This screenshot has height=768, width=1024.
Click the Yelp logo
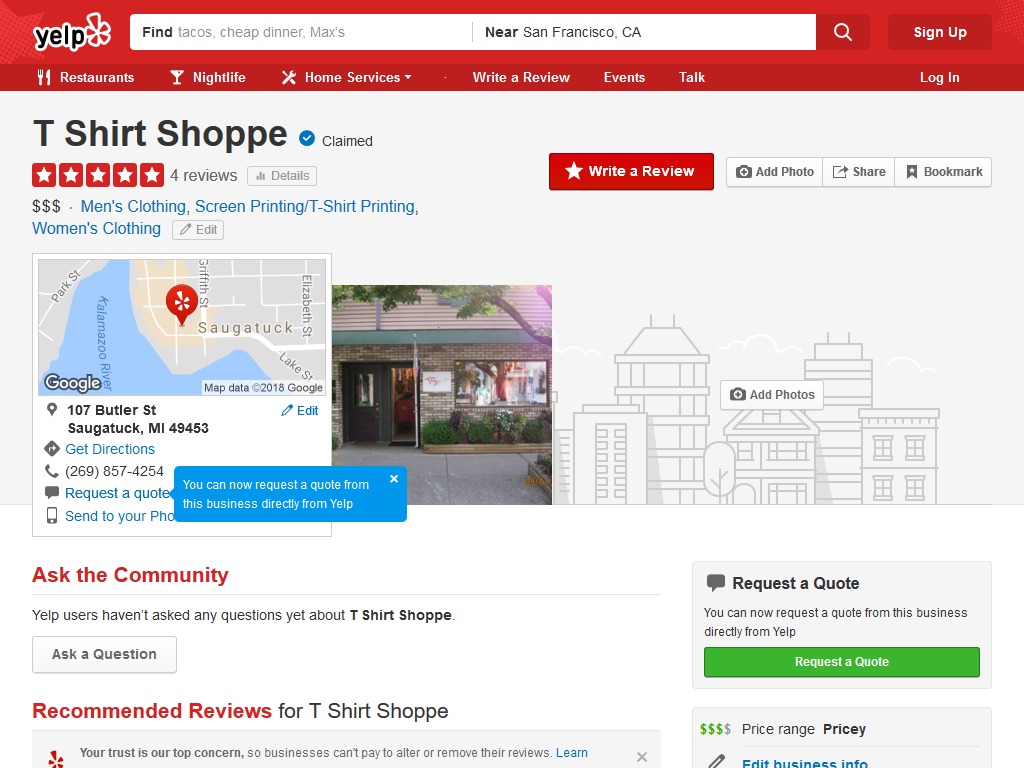72,32
